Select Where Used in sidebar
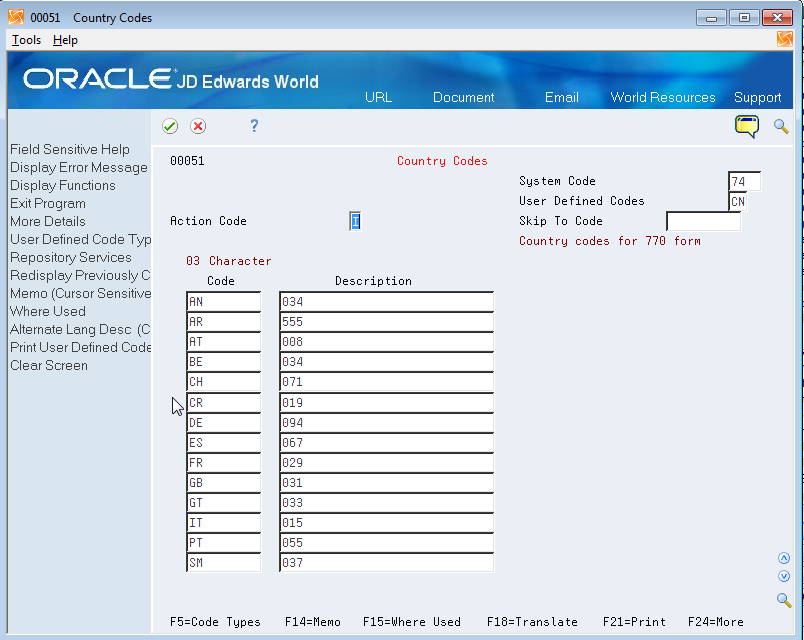This screenshot has height=640, width=804. [48, 311]
